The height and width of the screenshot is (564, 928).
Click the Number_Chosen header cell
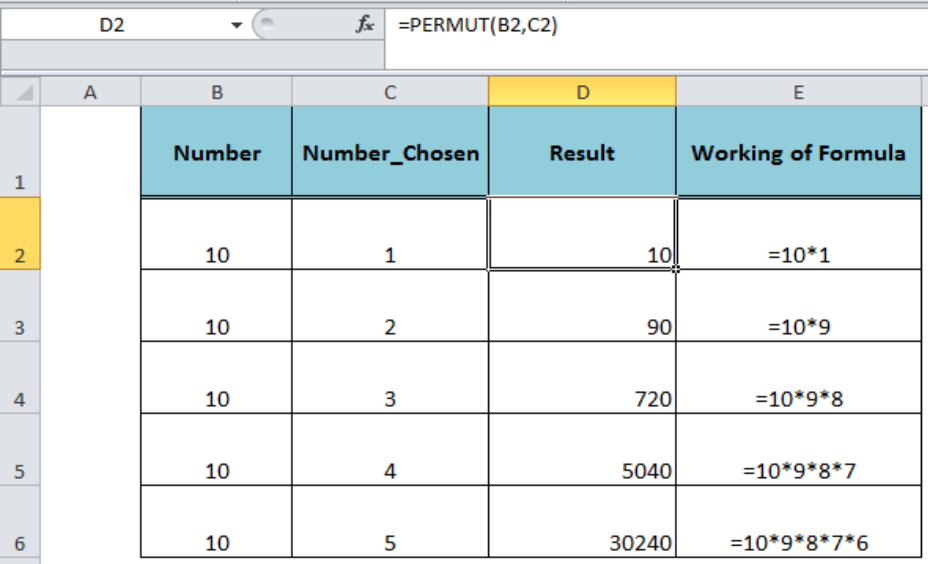[x=390, y=152]
